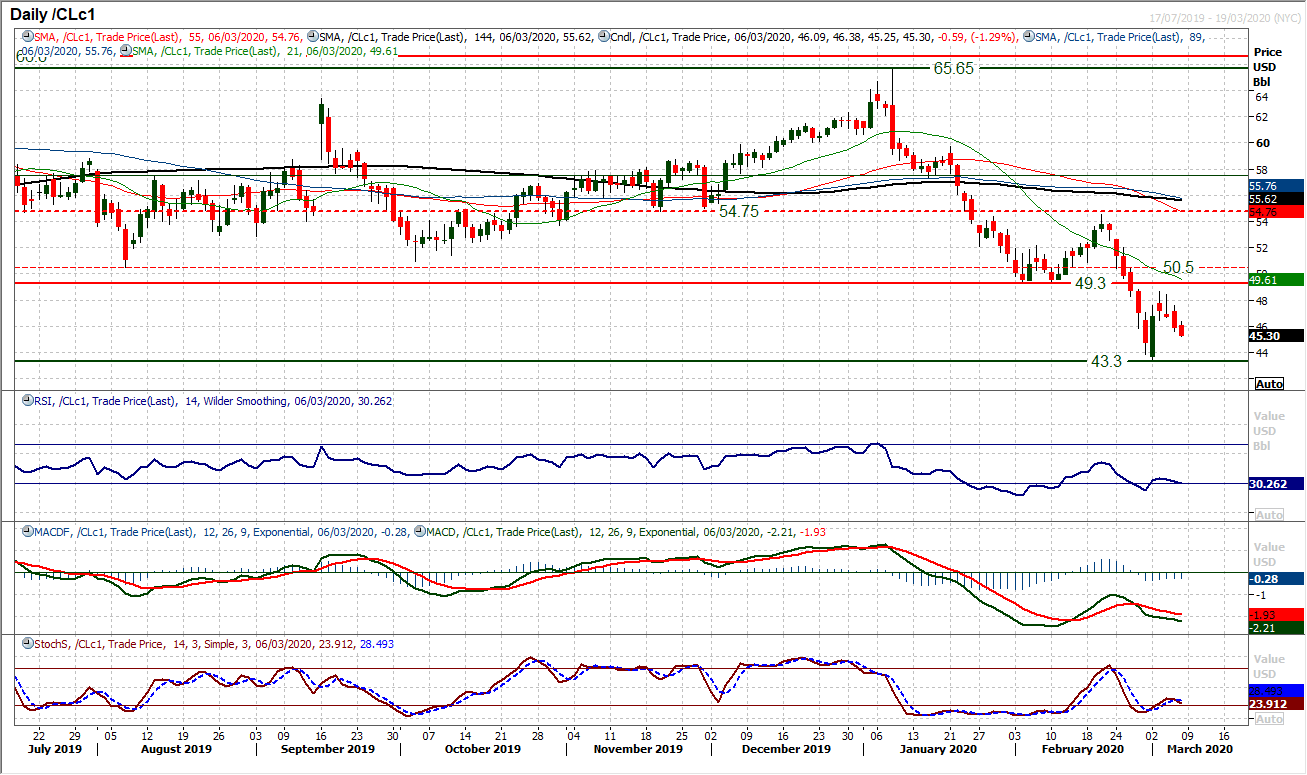This screenshot has width=1307, height=775.
Task: Toggle Auto scaling on the price axis
Action: [1268, 384]
